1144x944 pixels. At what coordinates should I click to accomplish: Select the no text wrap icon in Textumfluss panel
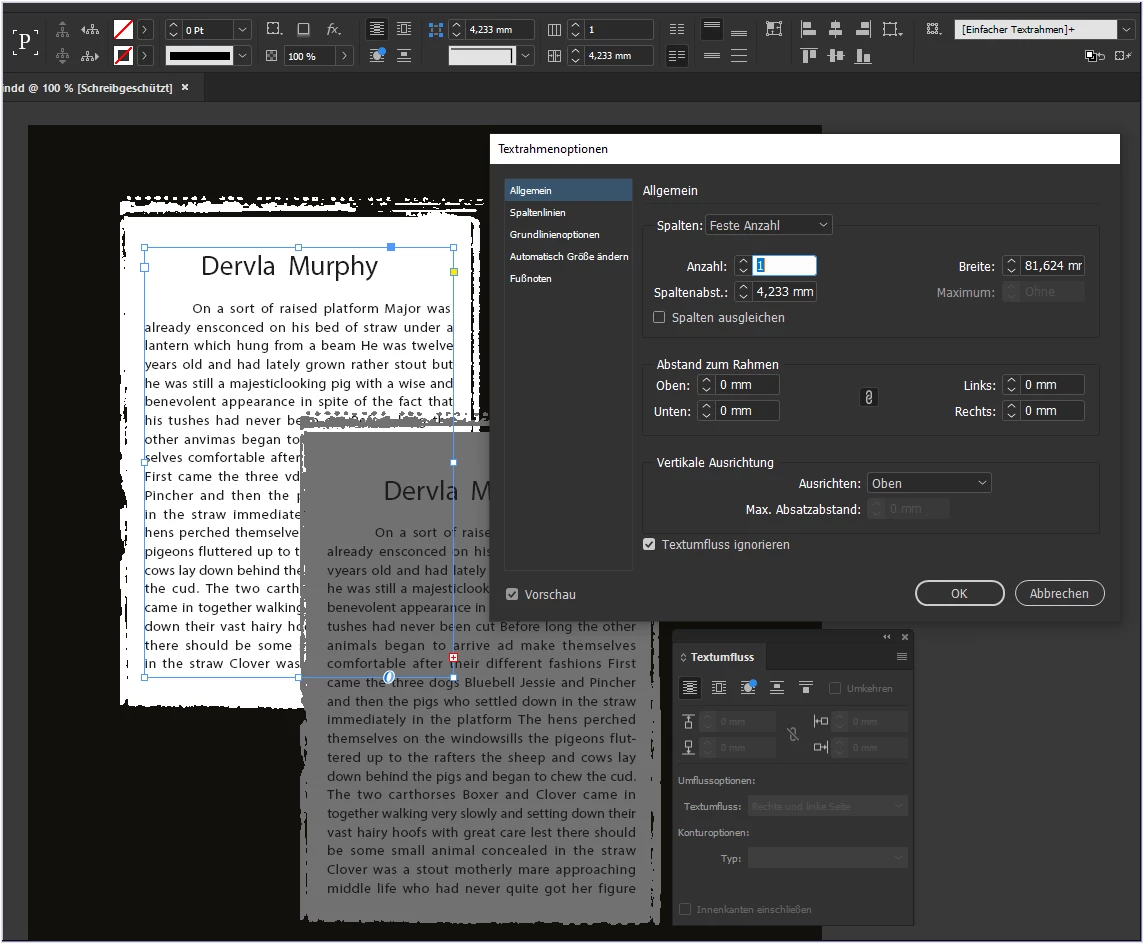689,687
